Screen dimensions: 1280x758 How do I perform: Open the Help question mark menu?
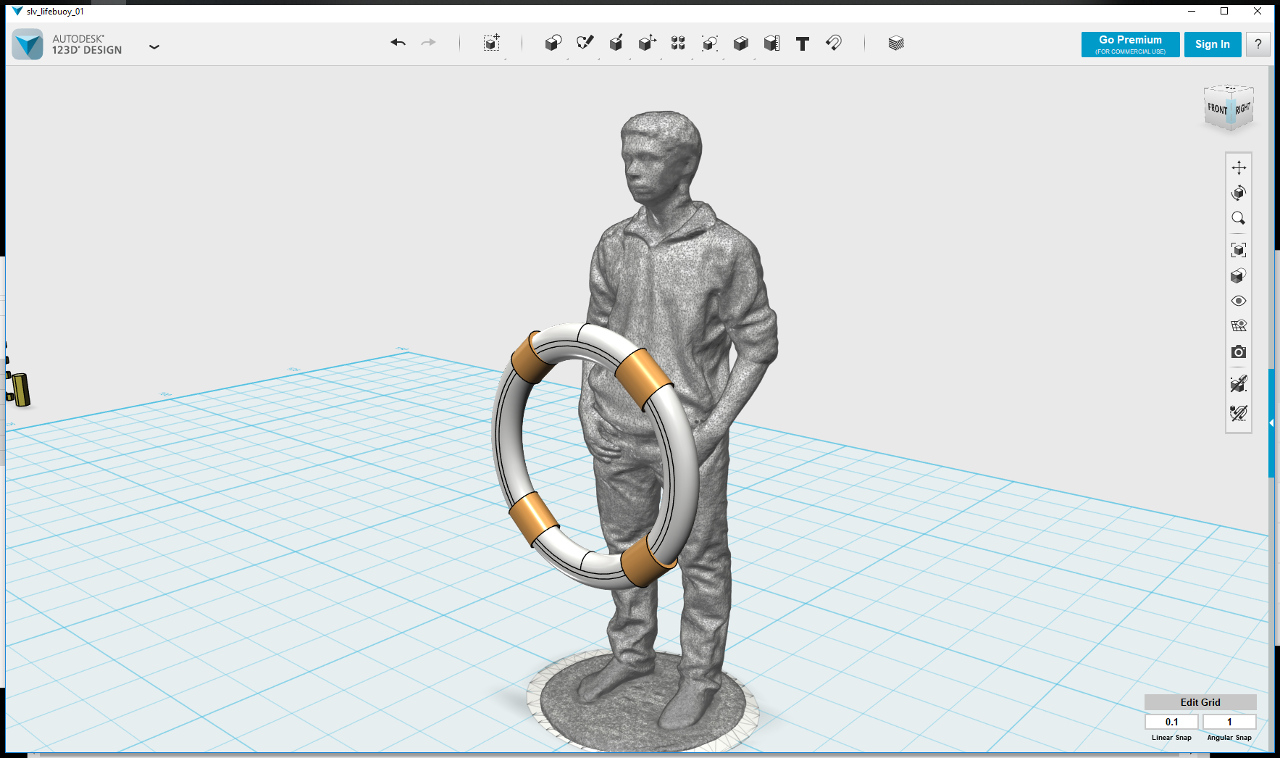[1257, 44]
